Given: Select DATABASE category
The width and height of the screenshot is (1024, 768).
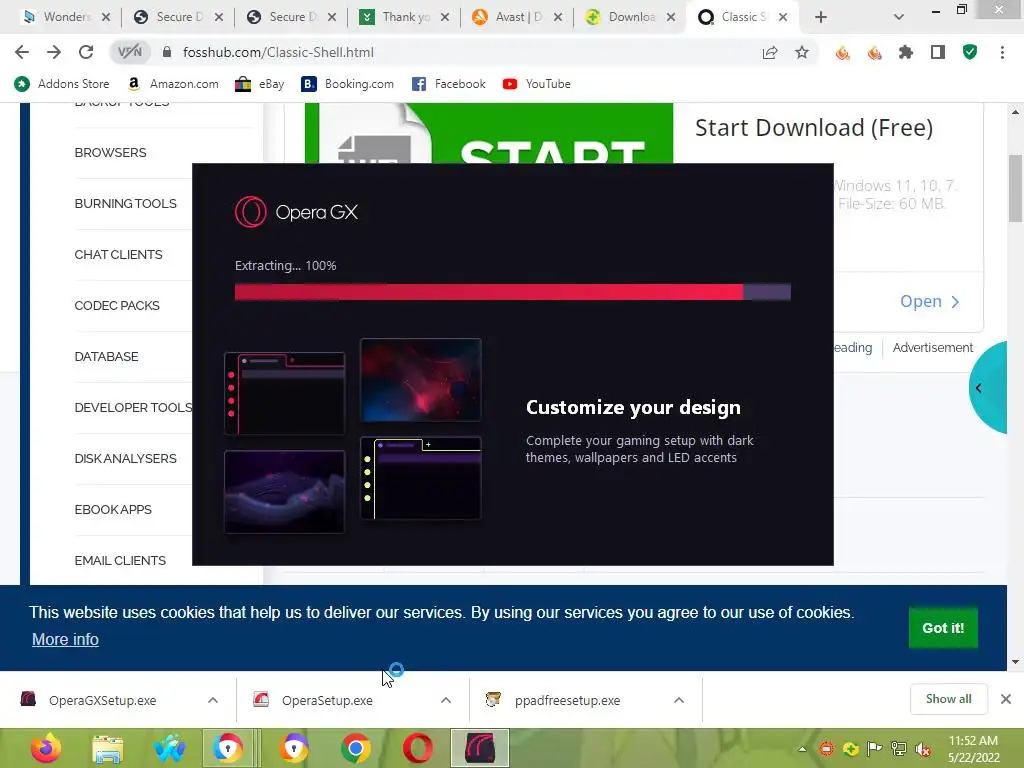Looking at the screenshot, I should 106,357.
